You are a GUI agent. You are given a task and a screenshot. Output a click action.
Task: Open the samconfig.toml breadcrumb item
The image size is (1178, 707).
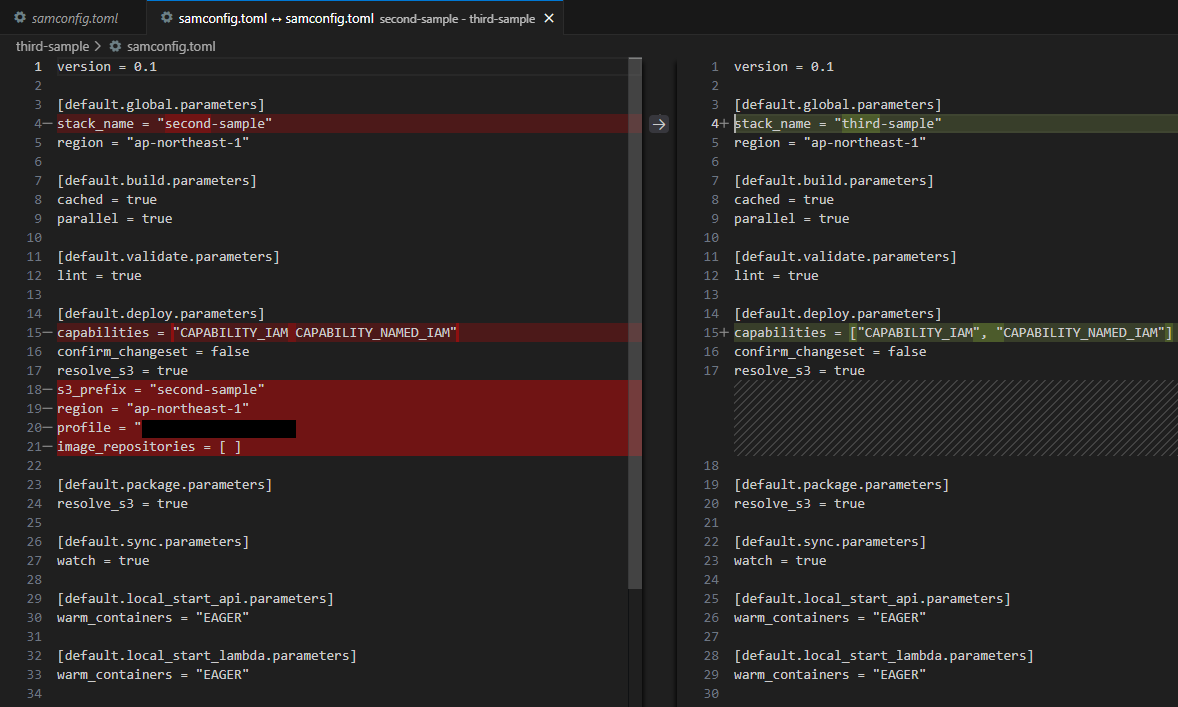coord(171,47)
